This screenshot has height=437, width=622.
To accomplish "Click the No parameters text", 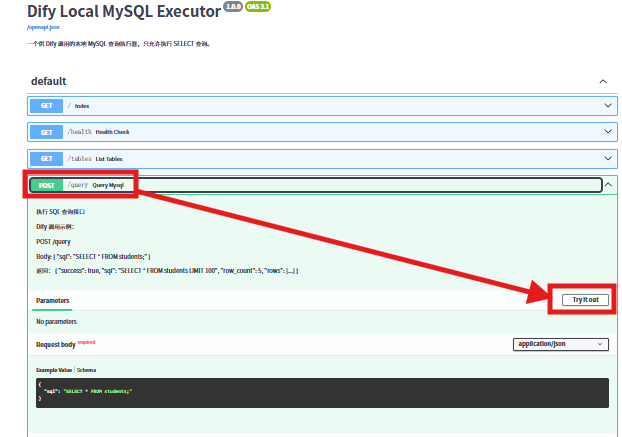I will coord(56,322).
